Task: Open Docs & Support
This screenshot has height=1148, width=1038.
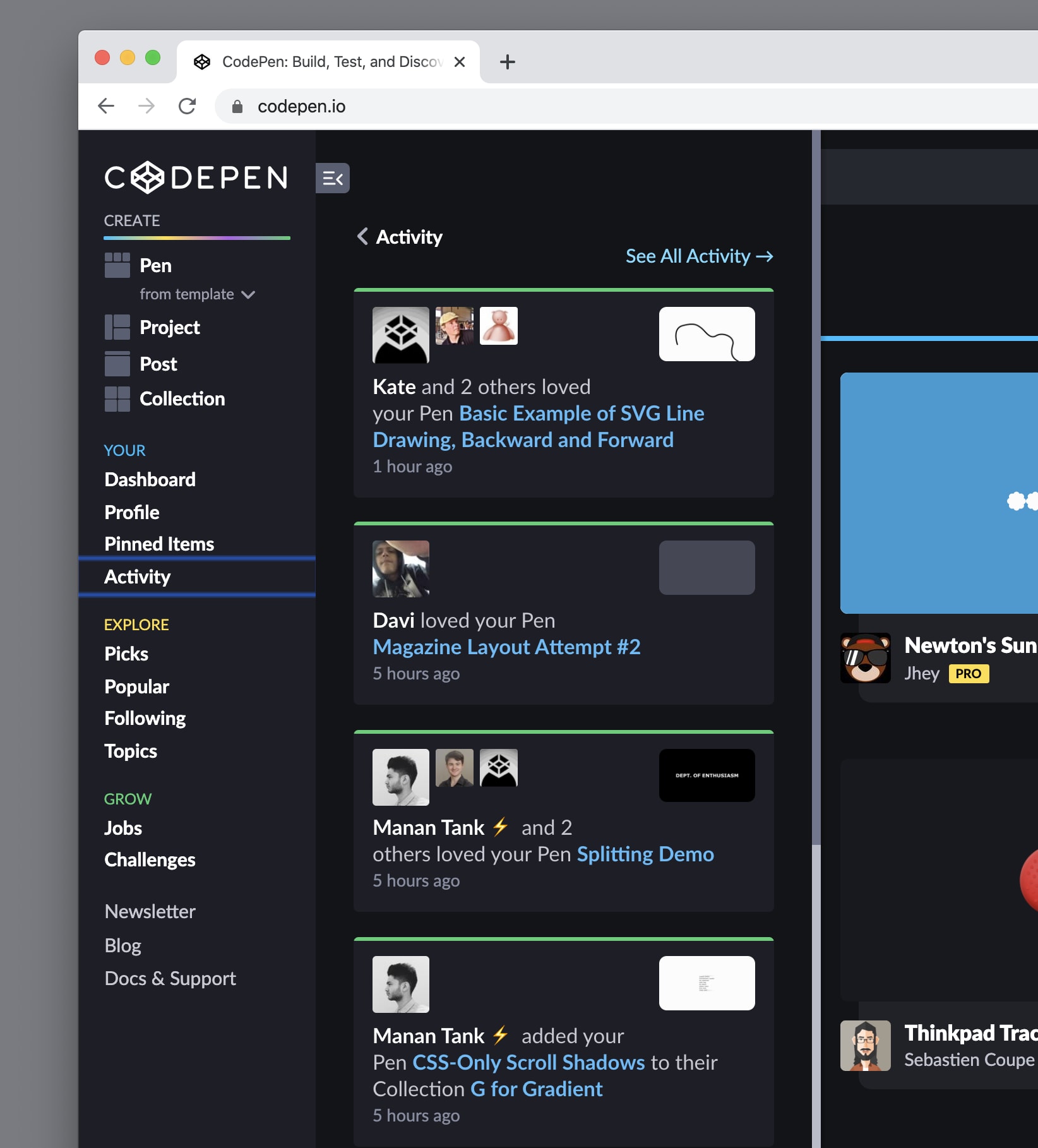Action: (x=170, y=979)
